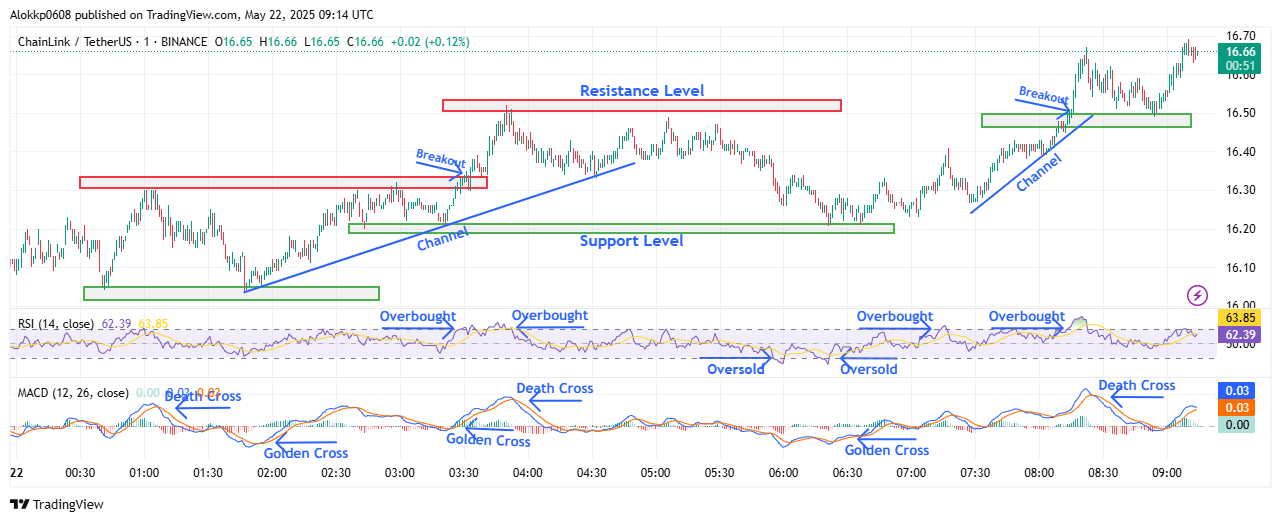Image resolution: width=1281 pixels, height=522 pixels.
Task: Click the 08:30 time axis label
Action: coord(1103,472)
